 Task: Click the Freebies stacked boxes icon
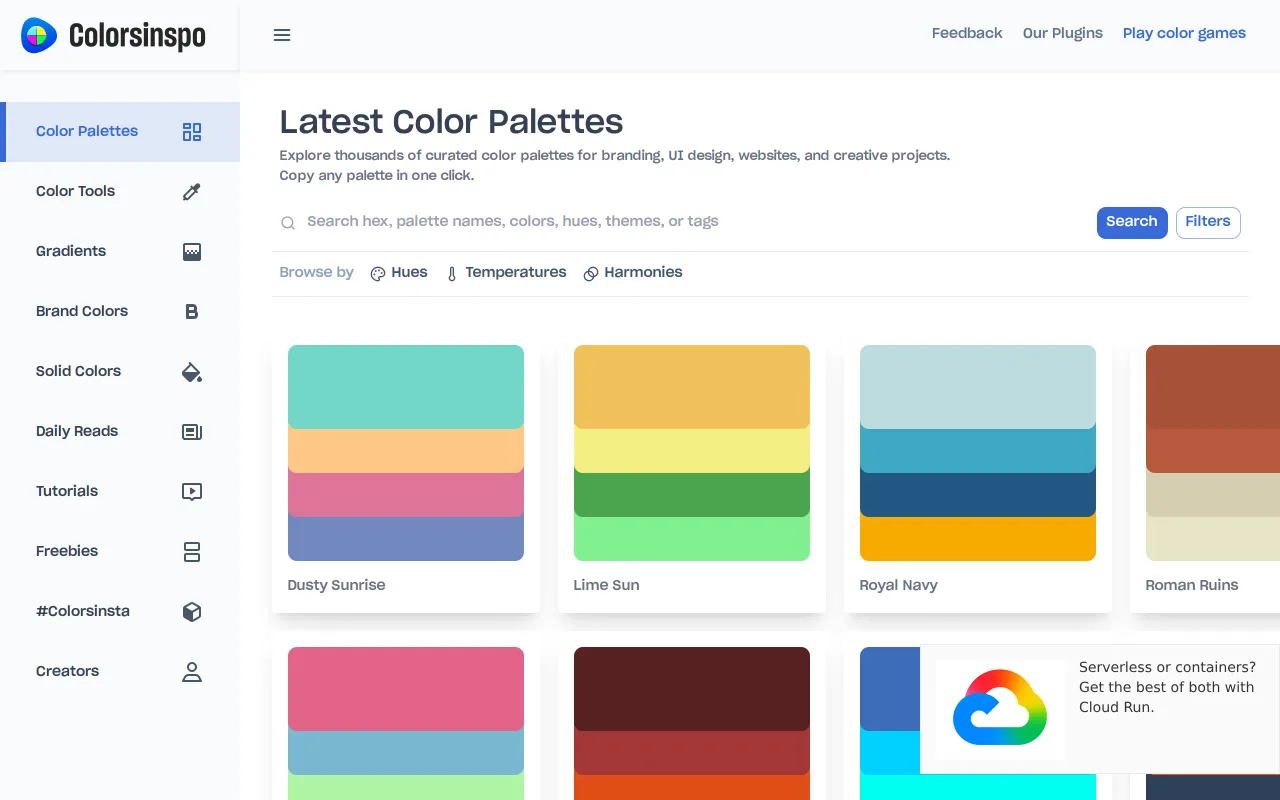click(192, 552)
